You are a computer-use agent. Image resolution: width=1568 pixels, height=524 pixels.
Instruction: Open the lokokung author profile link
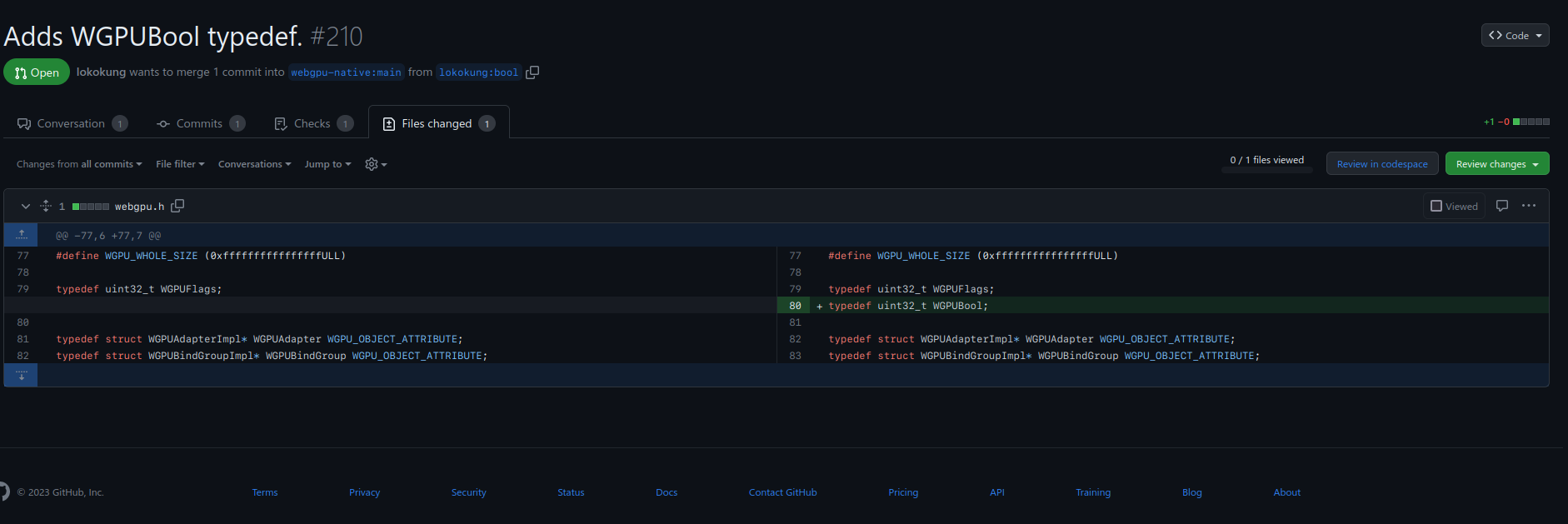[x=101, y=72]
